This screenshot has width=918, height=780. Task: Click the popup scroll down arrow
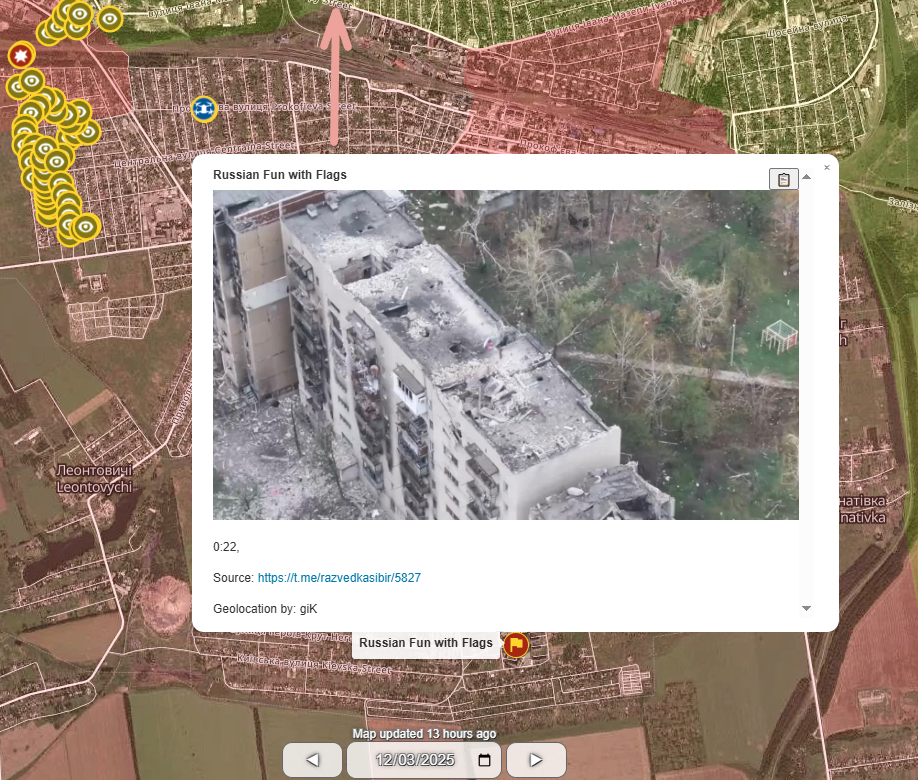point(806,608)
